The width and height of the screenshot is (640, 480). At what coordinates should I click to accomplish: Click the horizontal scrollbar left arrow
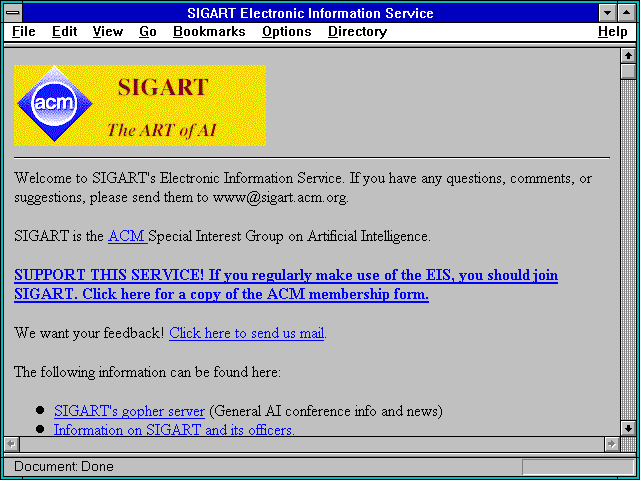pos(12,444)
